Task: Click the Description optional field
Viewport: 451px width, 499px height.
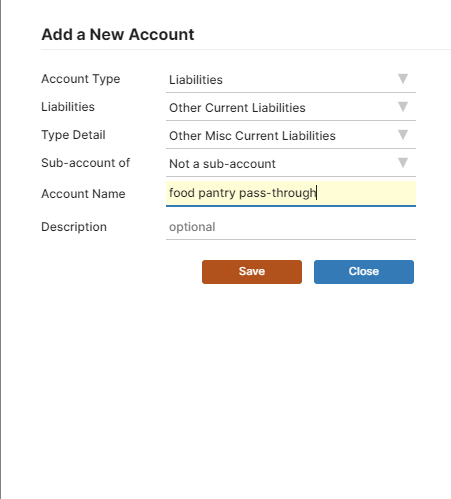Action: [291, 227]
